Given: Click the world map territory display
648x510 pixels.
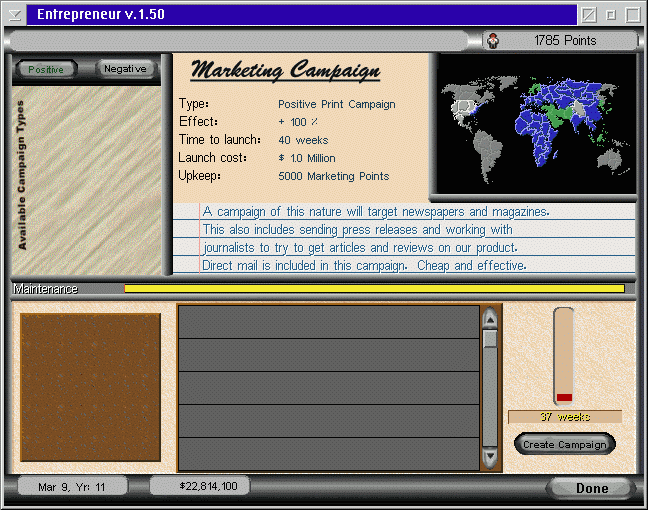Looking at the screenshot, I should [536, 123].
